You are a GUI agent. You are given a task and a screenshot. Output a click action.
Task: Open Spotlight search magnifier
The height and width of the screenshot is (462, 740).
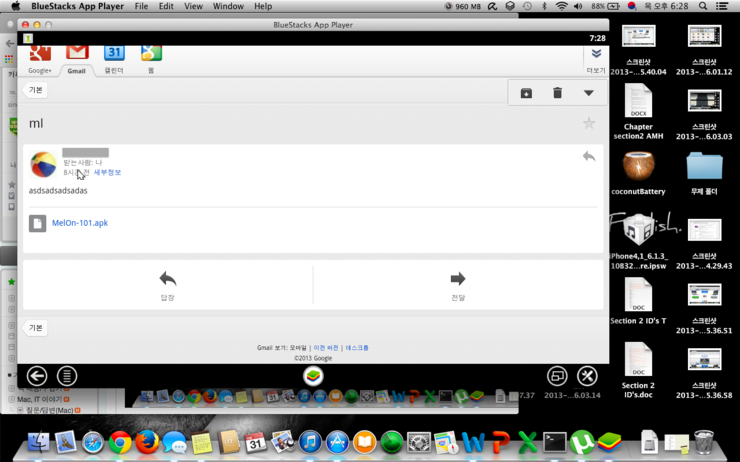703,6
